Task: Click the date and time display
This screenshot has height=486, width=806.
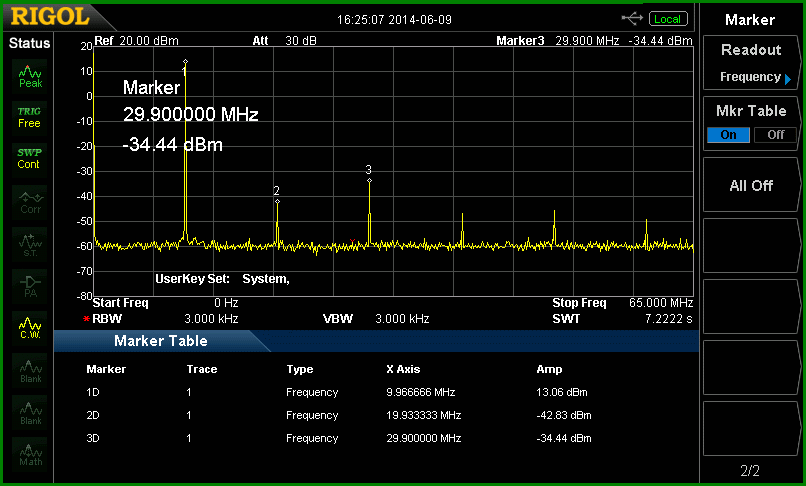Action: click(x=394, y=20)
